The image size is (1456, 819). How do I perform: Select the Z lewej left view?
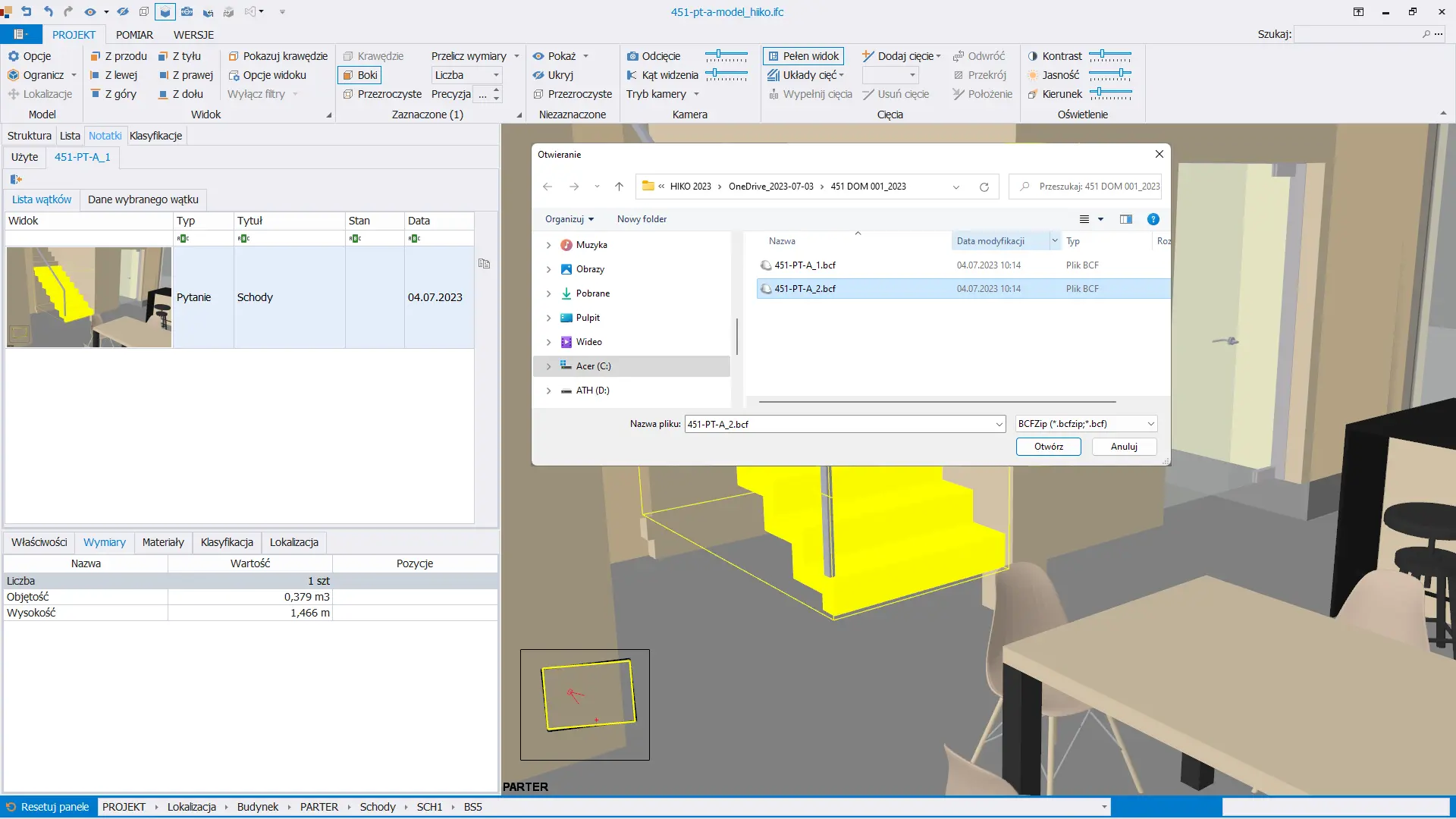(114, 75)
